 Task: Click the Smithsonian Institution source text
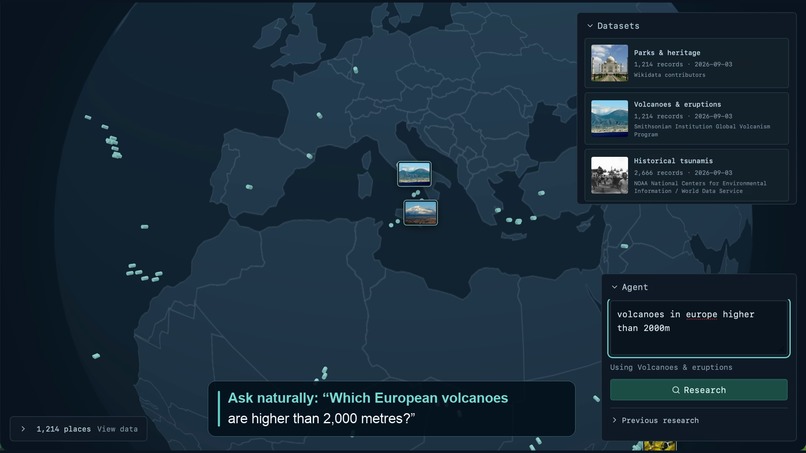pos(702,130)
